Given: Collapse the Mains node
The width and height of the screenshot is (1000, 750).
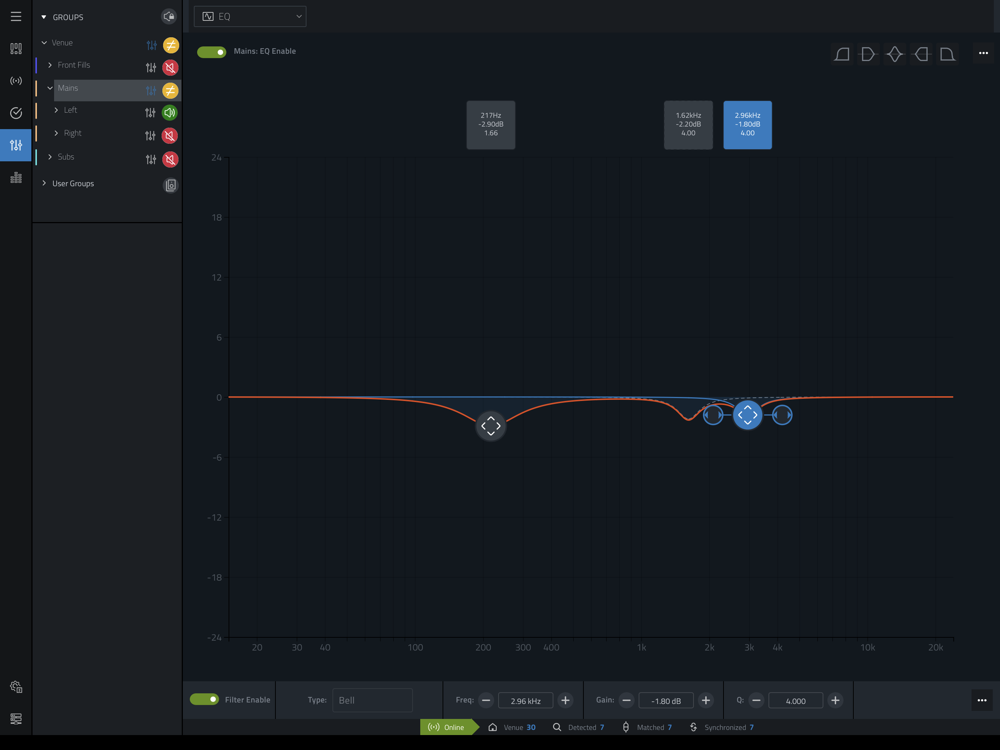Looking at the screenshot, I should coord(50,88).
